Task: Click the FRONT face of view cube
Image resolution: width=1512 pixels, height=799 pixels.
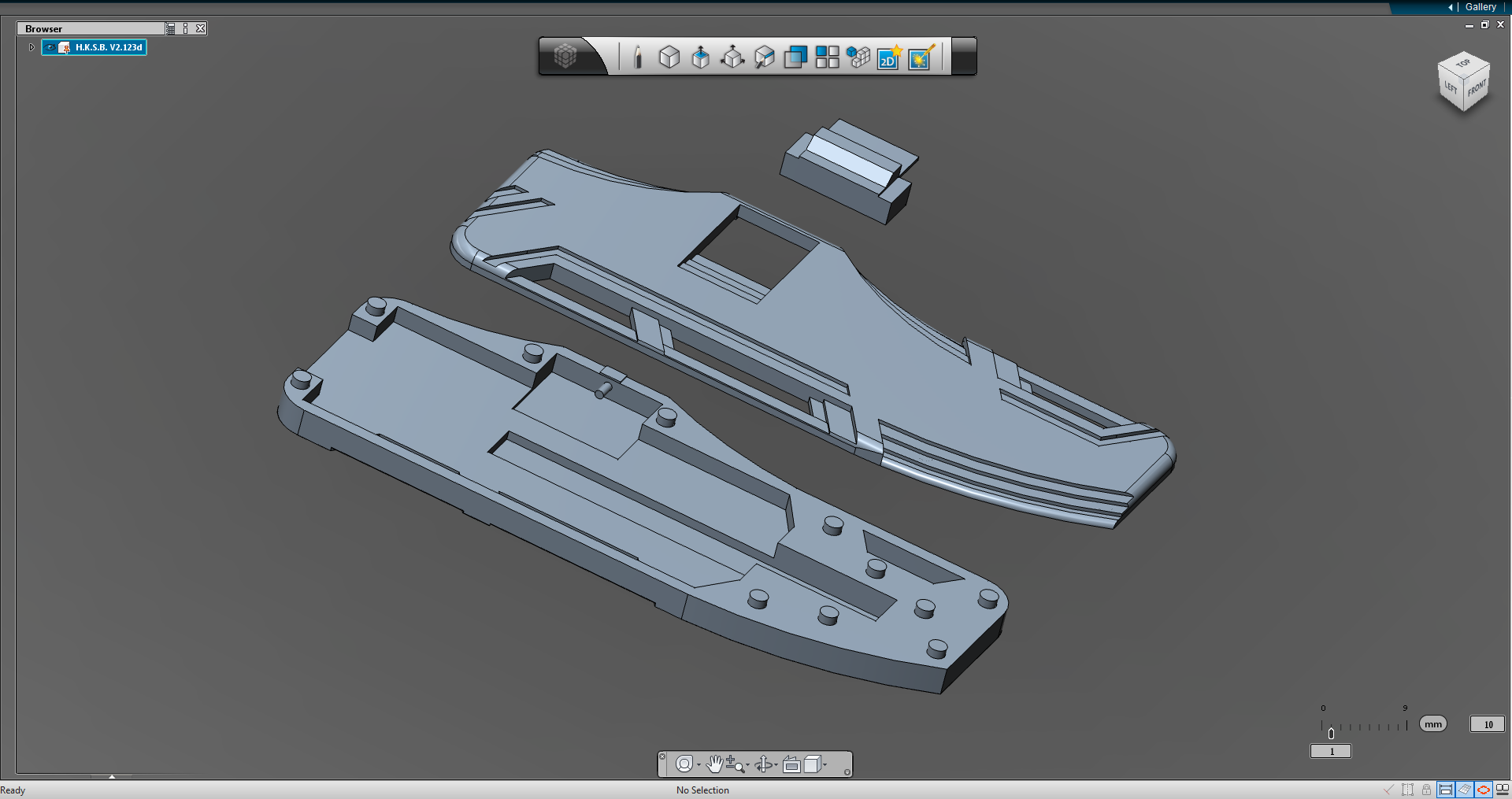Action: (1477, 88)
